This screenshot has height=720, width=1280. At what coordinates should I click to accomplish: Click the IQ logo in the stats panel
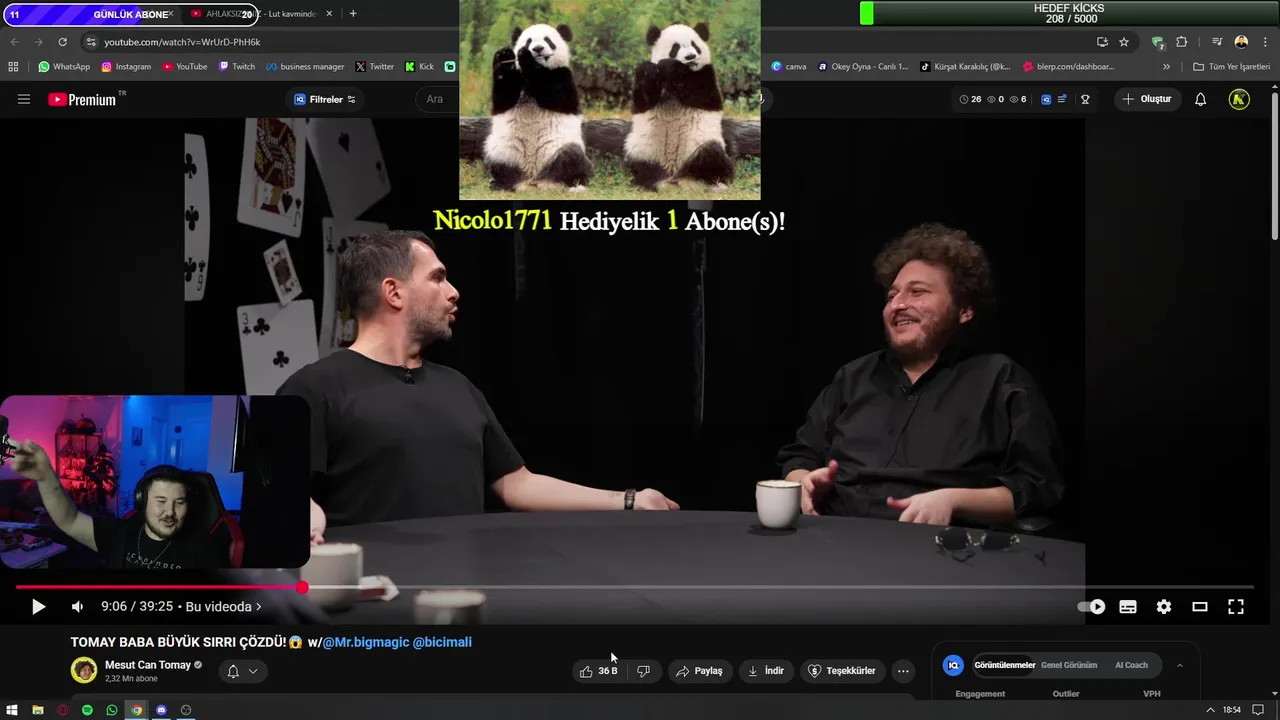pos(953,665)
